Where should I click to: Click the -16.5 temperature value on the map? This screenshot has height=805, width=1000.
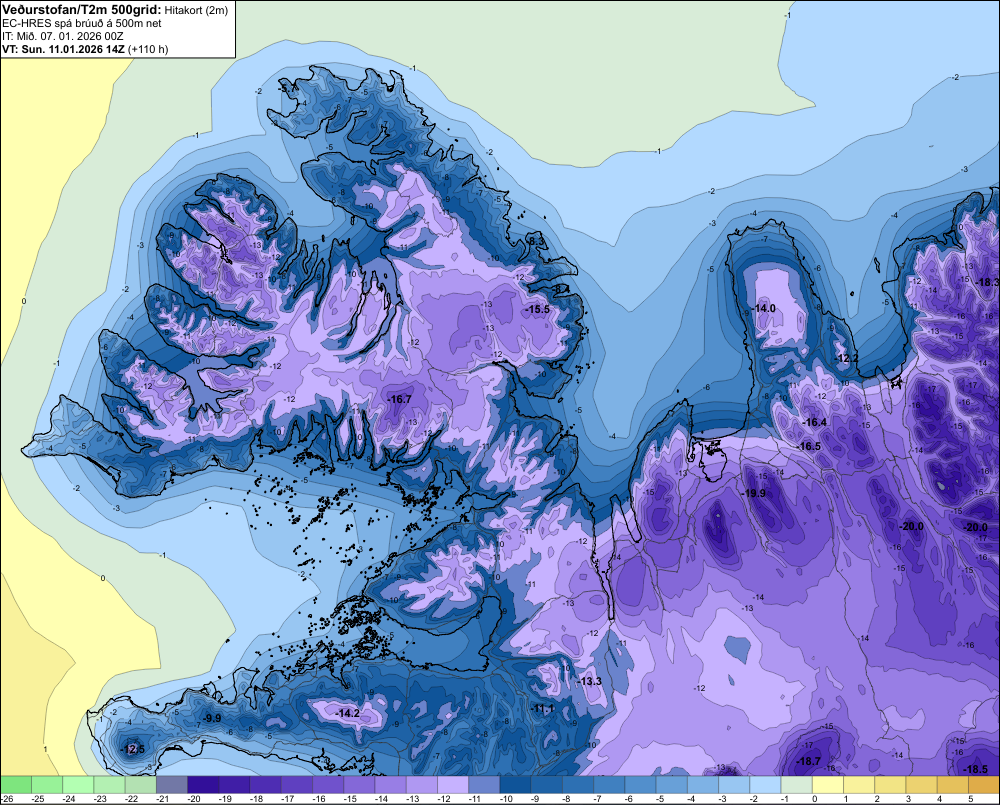pos(809,446)
